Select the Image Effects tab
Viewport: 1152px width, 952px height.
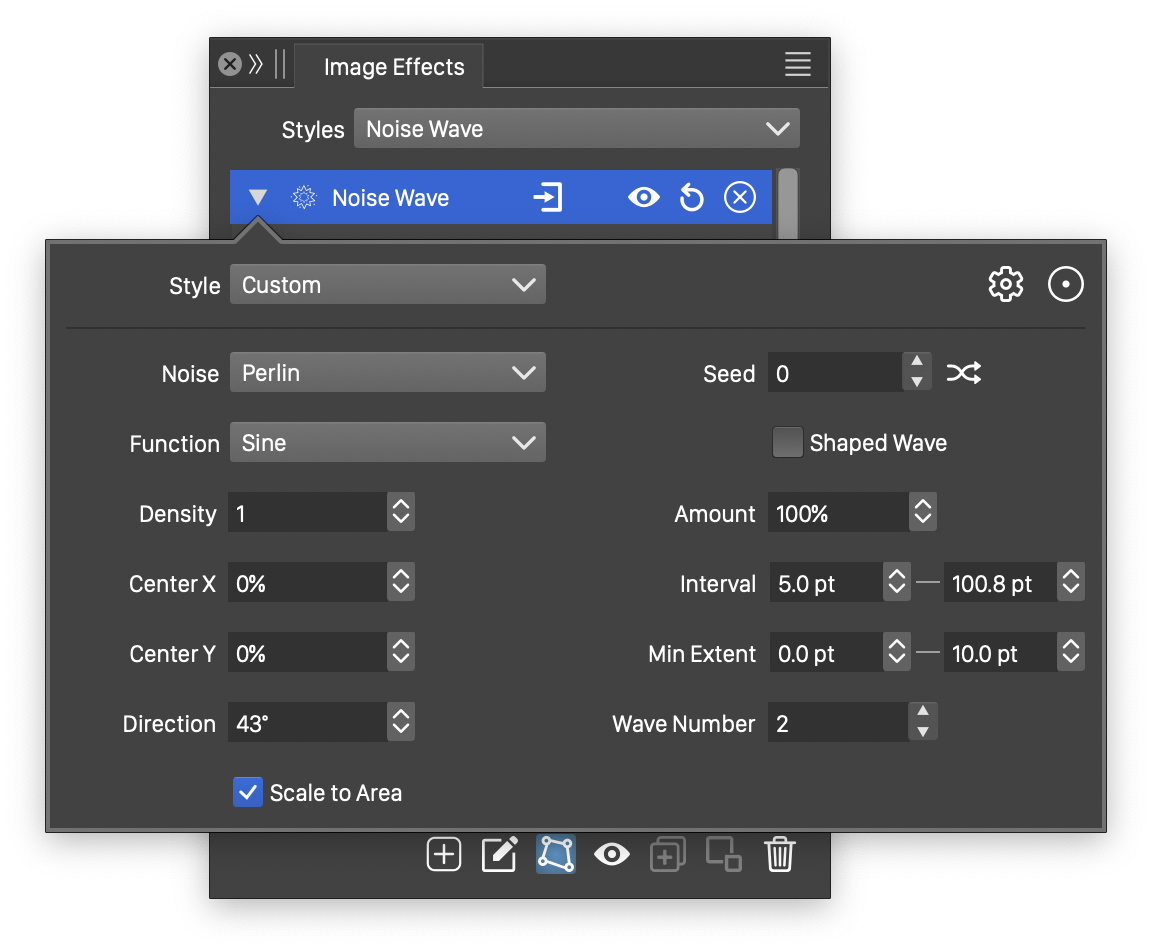[x=394, y=67]
